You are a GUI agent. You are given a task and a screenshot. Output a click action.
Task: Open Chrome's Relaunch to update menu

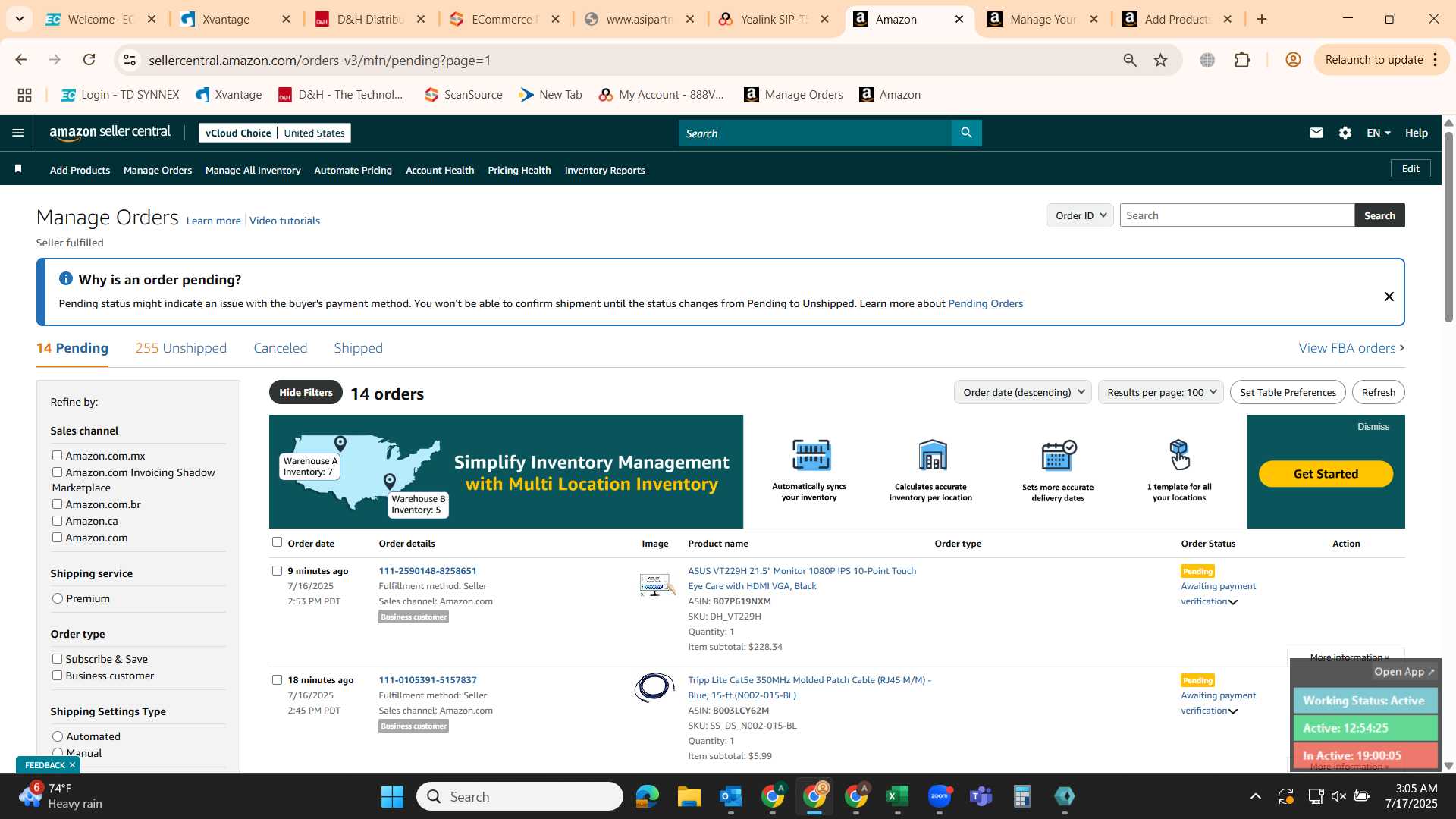point(1381,60)
